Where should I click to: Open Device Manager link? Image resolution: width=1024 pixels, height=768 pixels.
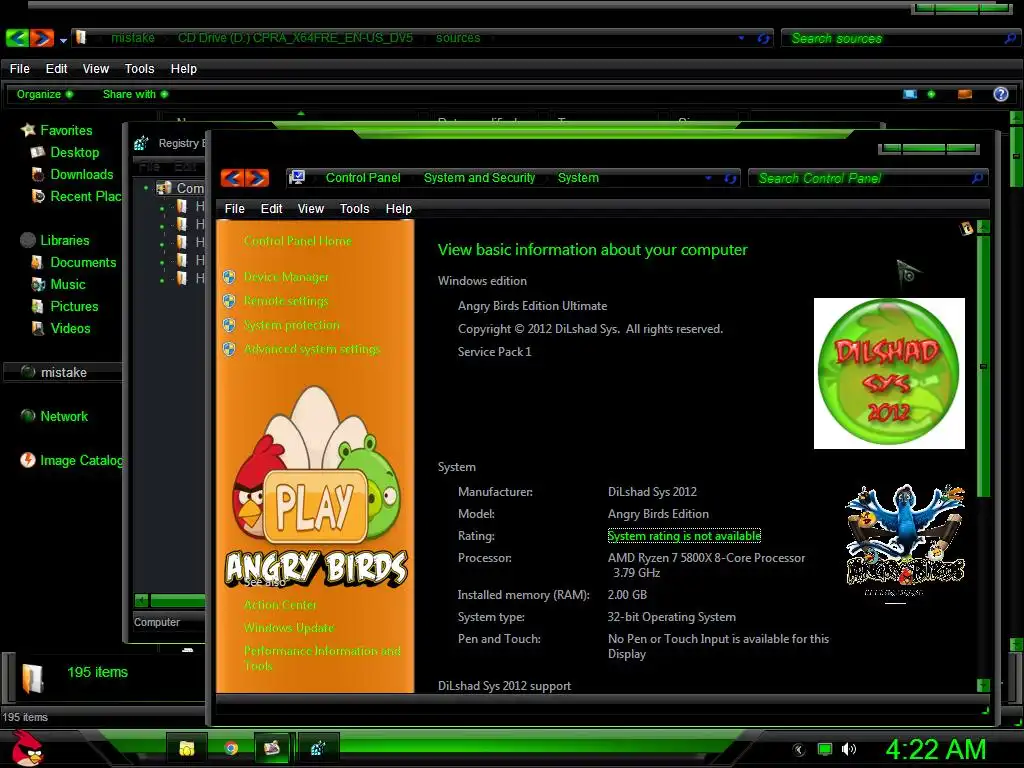286,277
